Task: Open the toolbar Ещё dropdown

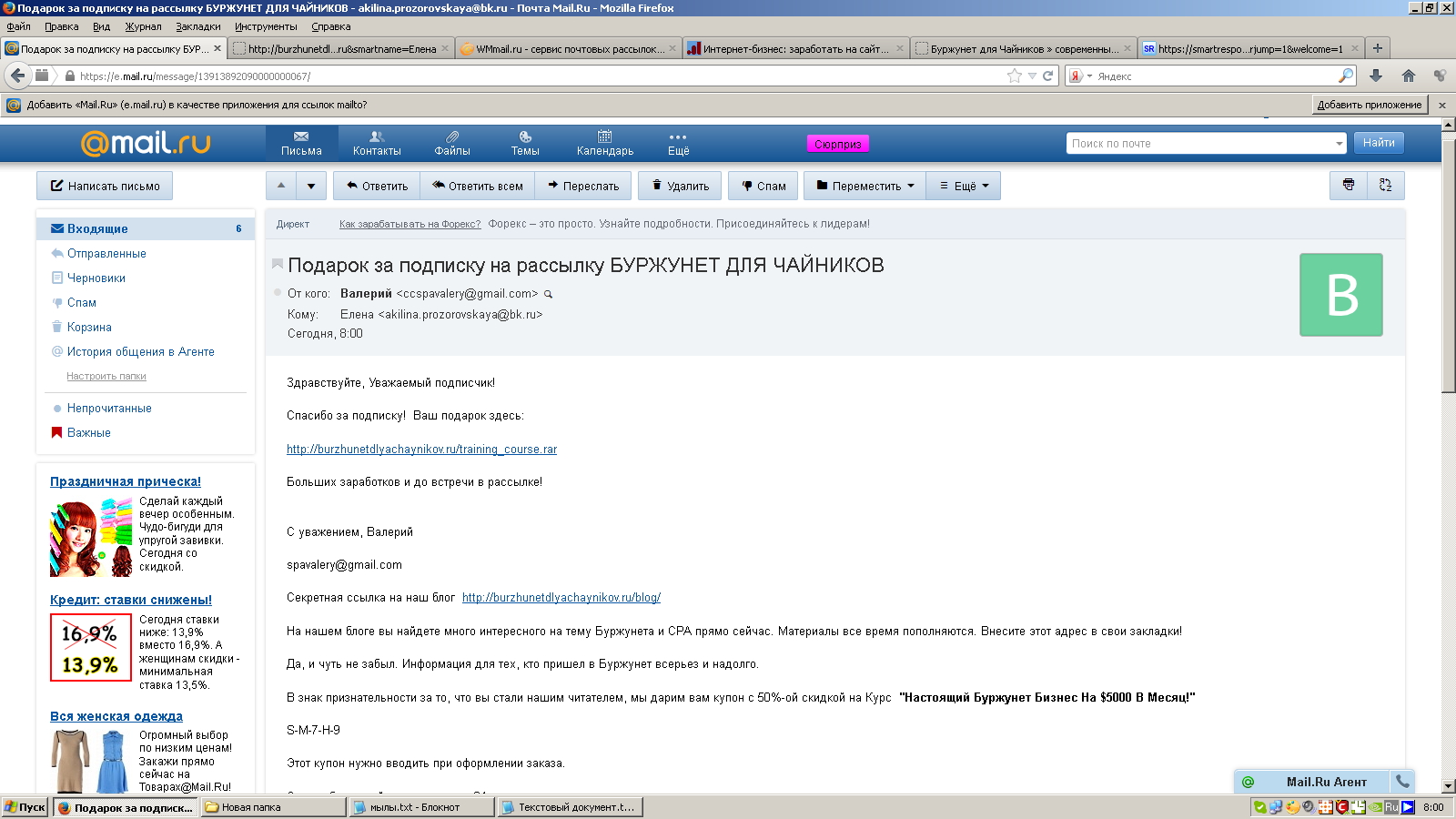Action: tap(964, 186)
